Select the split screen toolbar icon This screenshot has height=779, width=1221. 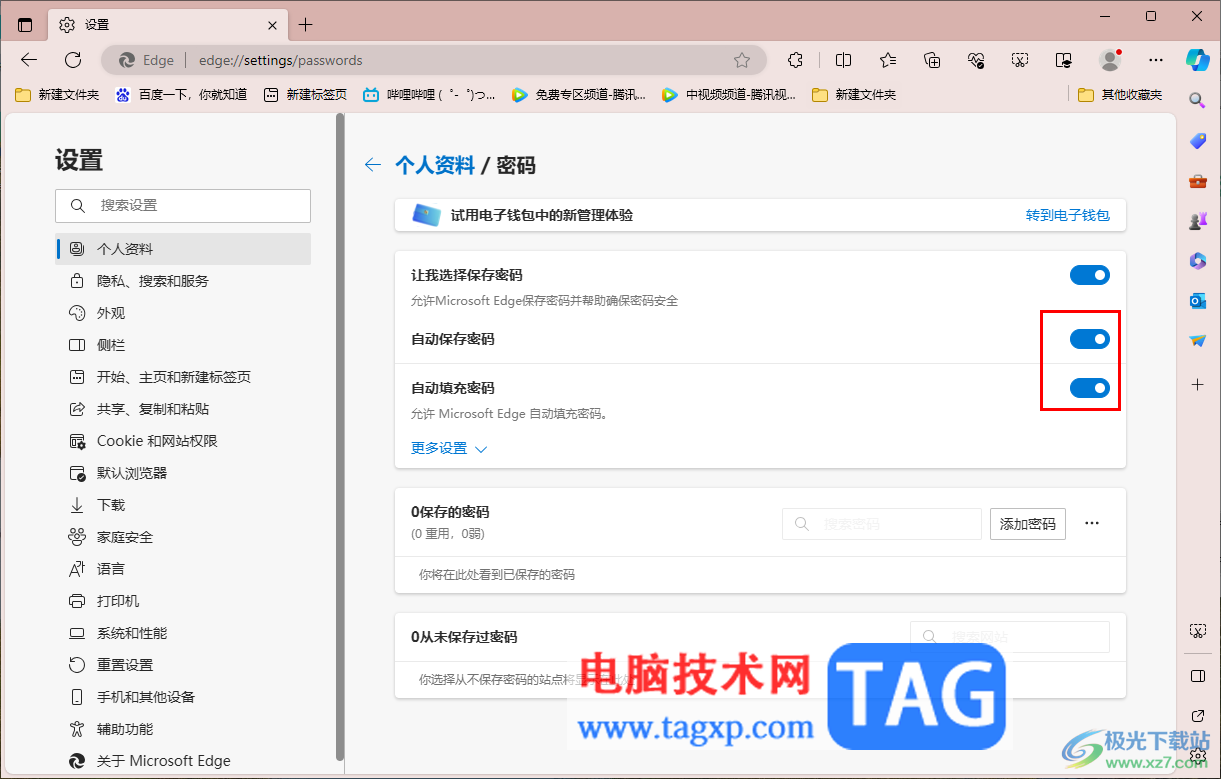(843, 60)
